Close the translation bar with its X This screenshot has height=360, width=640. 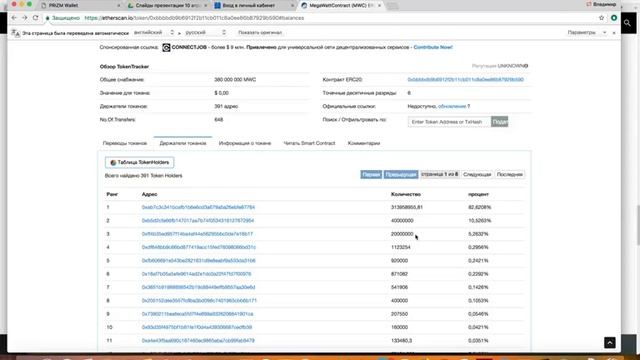(614, 33)
